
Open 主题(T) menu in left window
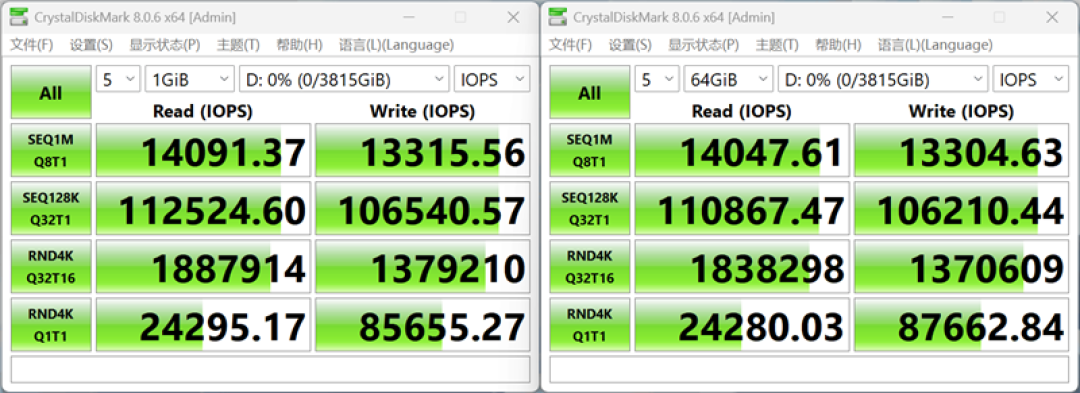[238, 45]
